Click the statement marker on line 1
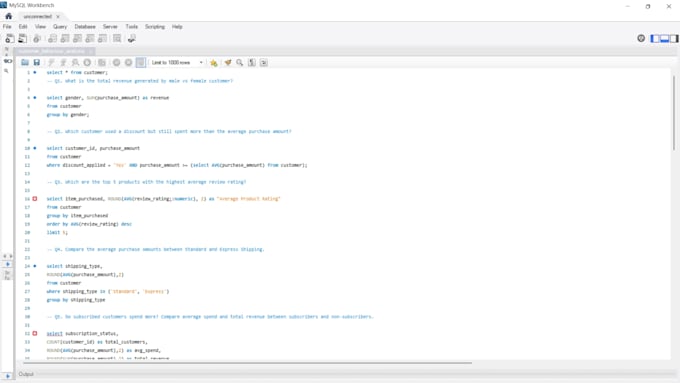This screenshot has height=383, width=680. pos(35,72)
